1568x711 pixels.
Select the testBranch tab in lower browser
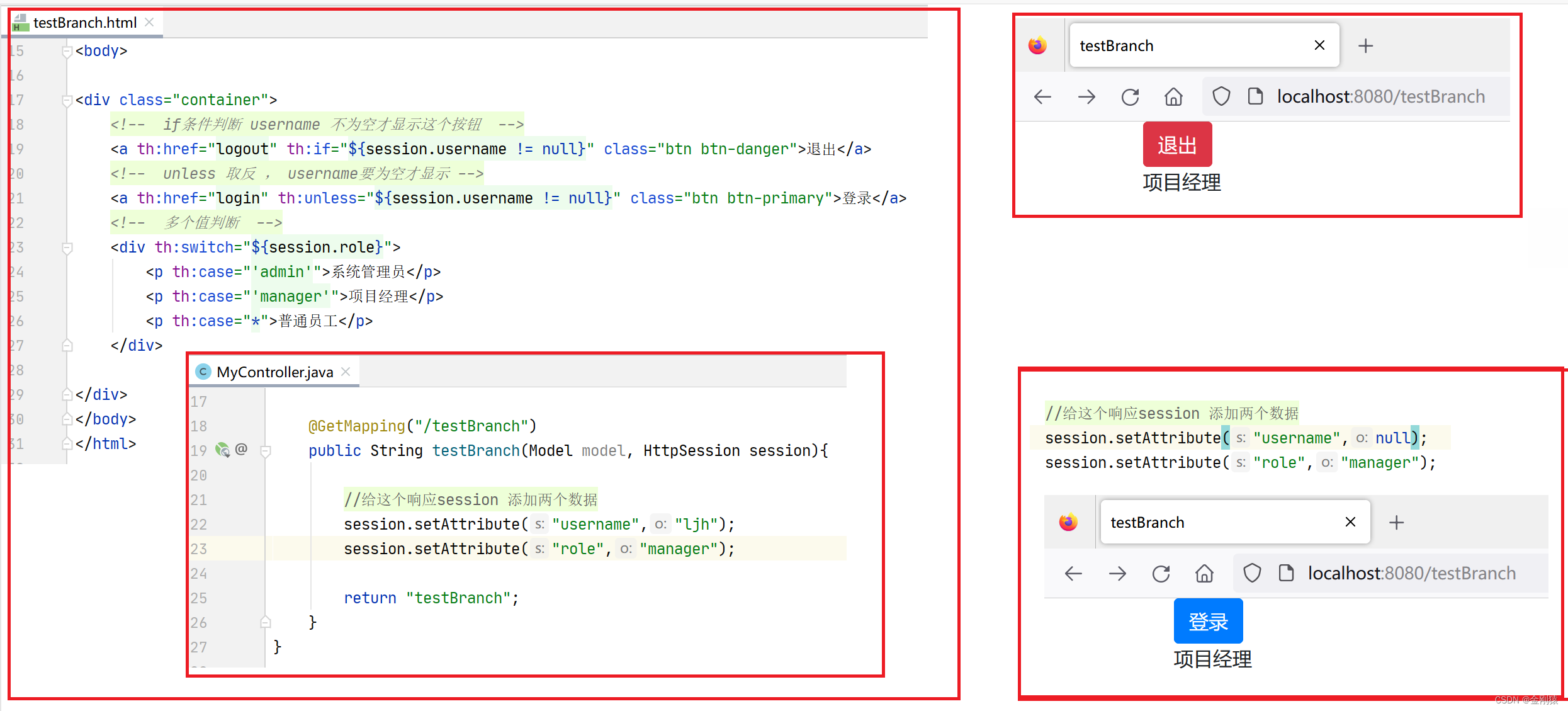[x=1235, y=522]
